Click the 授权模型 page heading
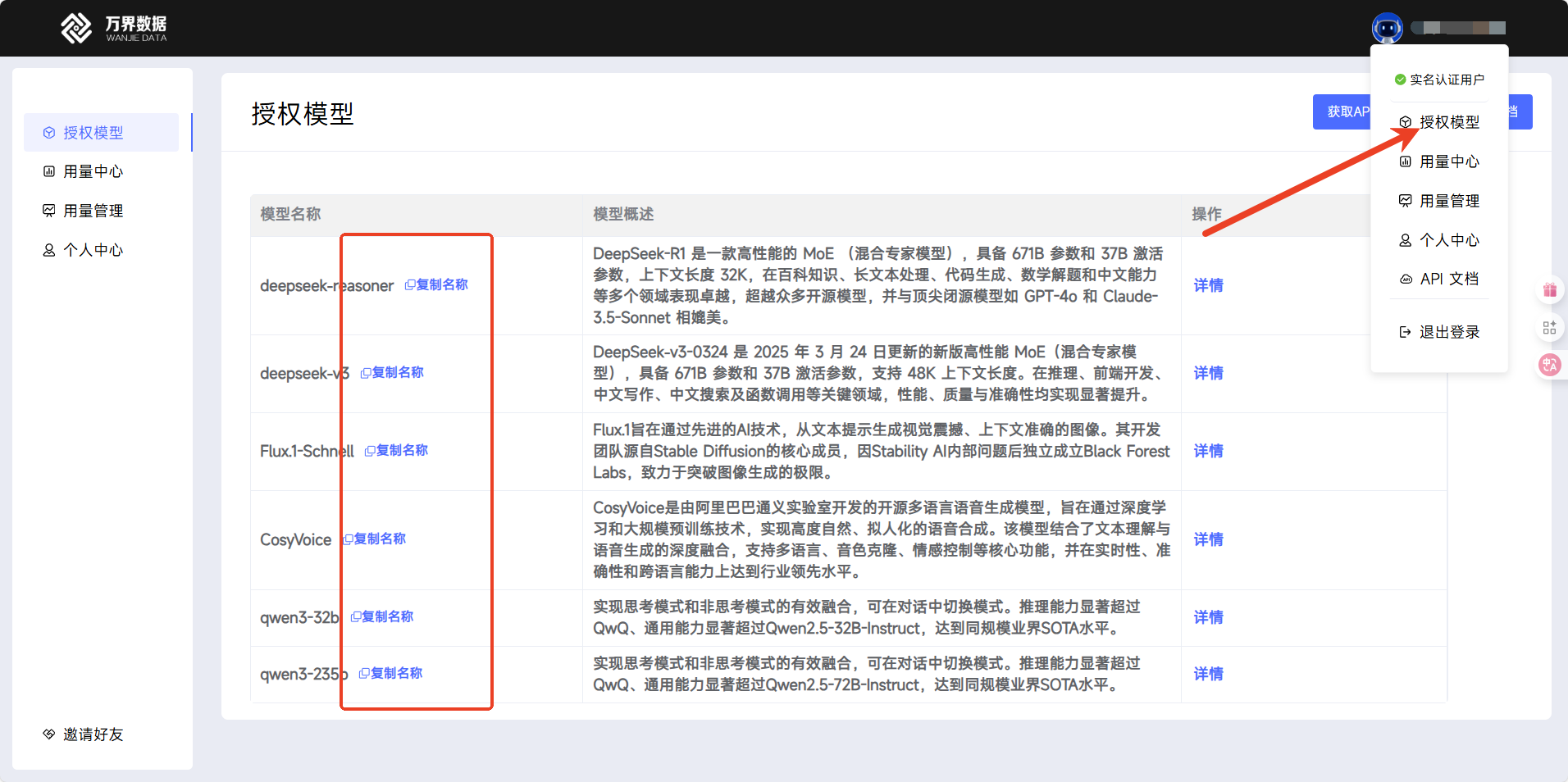This screenshot has width=1568, height=782. point(303,114)
